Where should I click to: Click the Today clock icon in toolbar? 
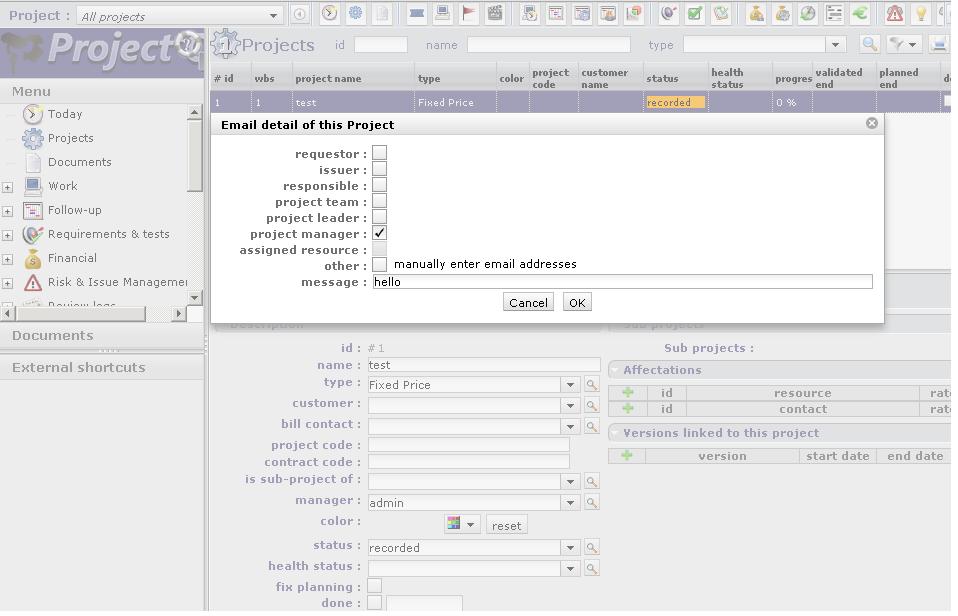(x=329, y=14)
